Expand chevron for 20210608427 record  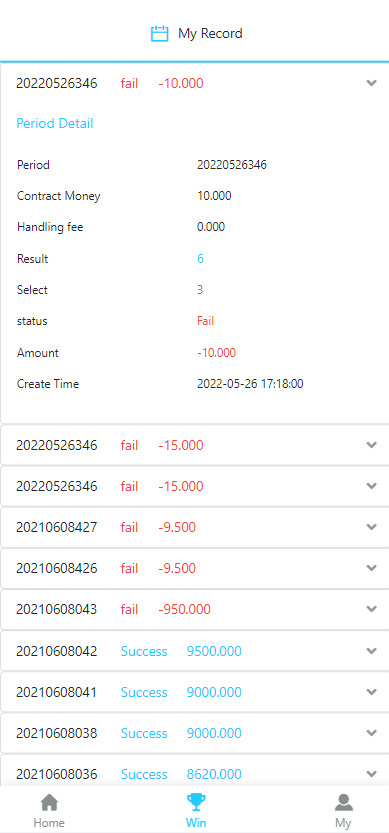[371, 527]
